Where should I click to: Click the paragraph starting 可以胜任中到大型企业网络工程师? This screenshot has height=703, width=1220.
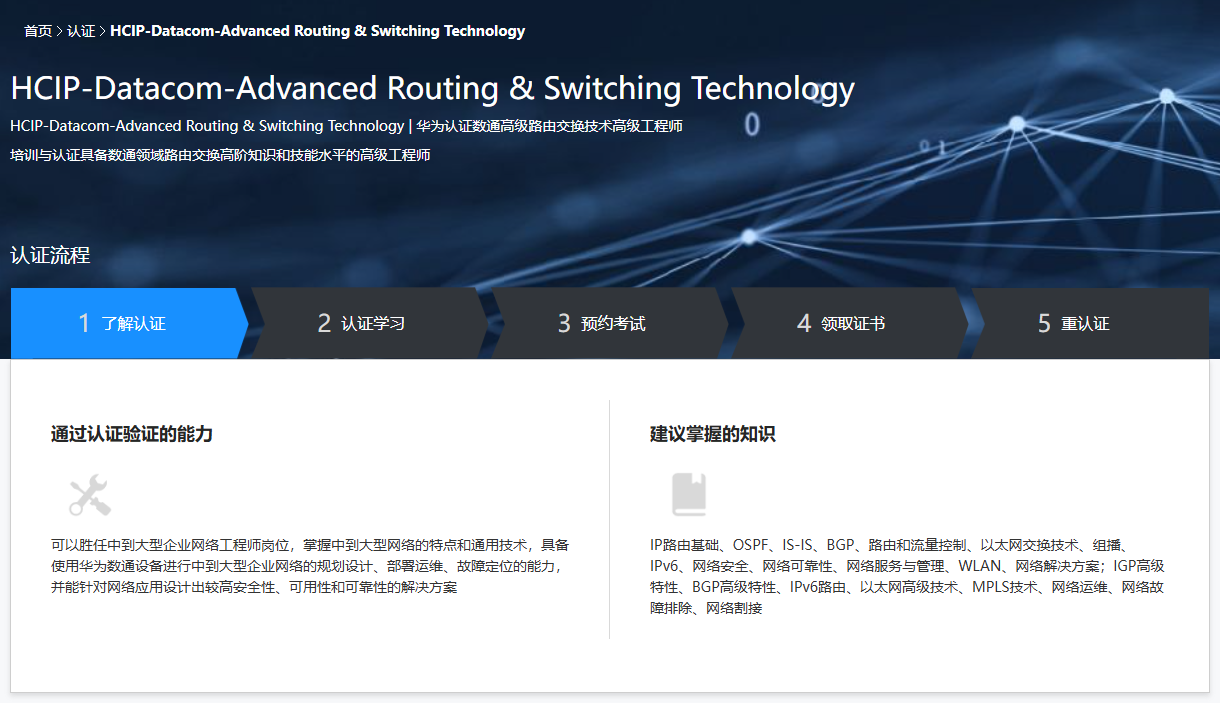(310, 566)
